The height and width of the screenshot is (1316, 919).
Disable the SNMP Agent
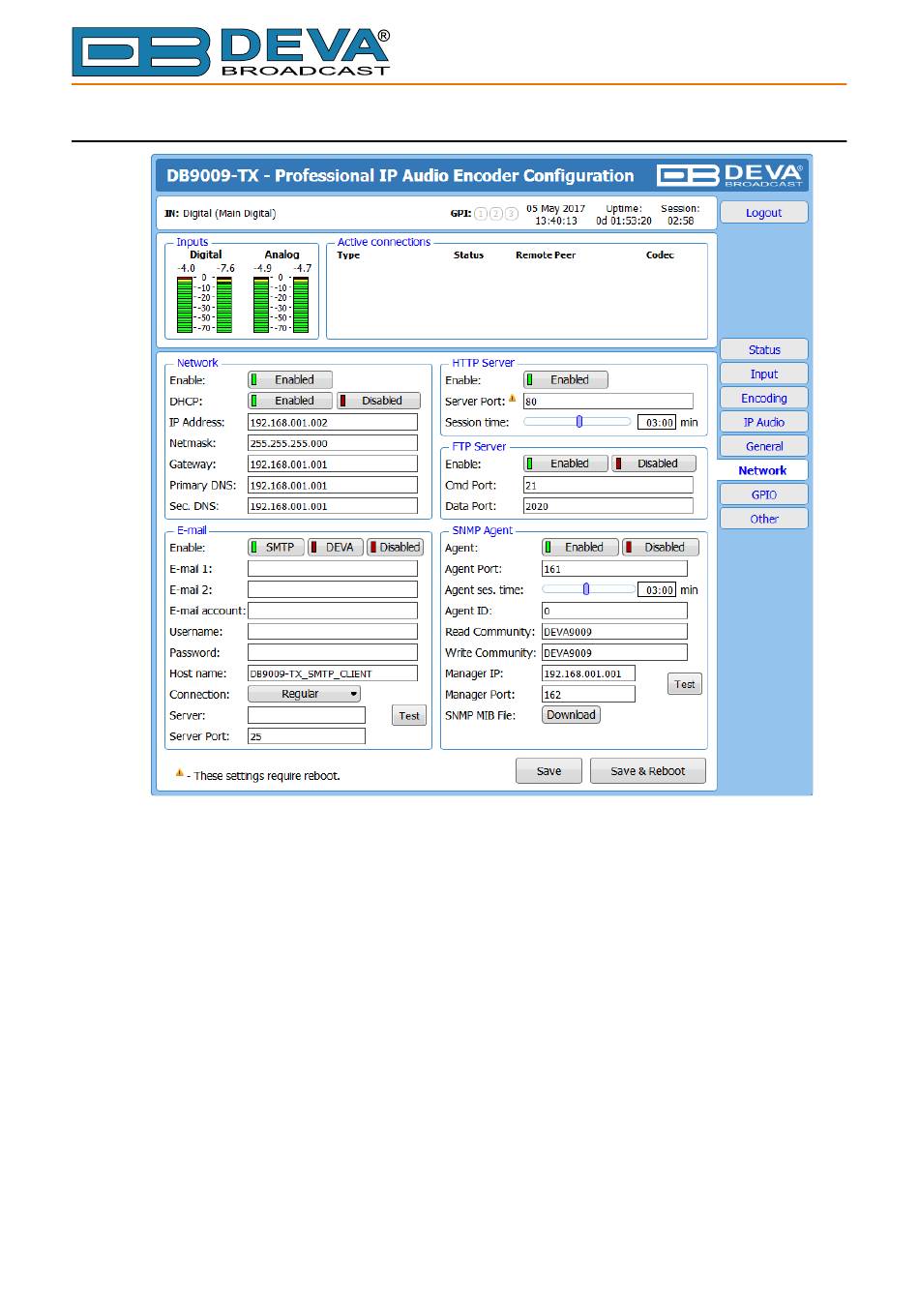pos(661,548)
